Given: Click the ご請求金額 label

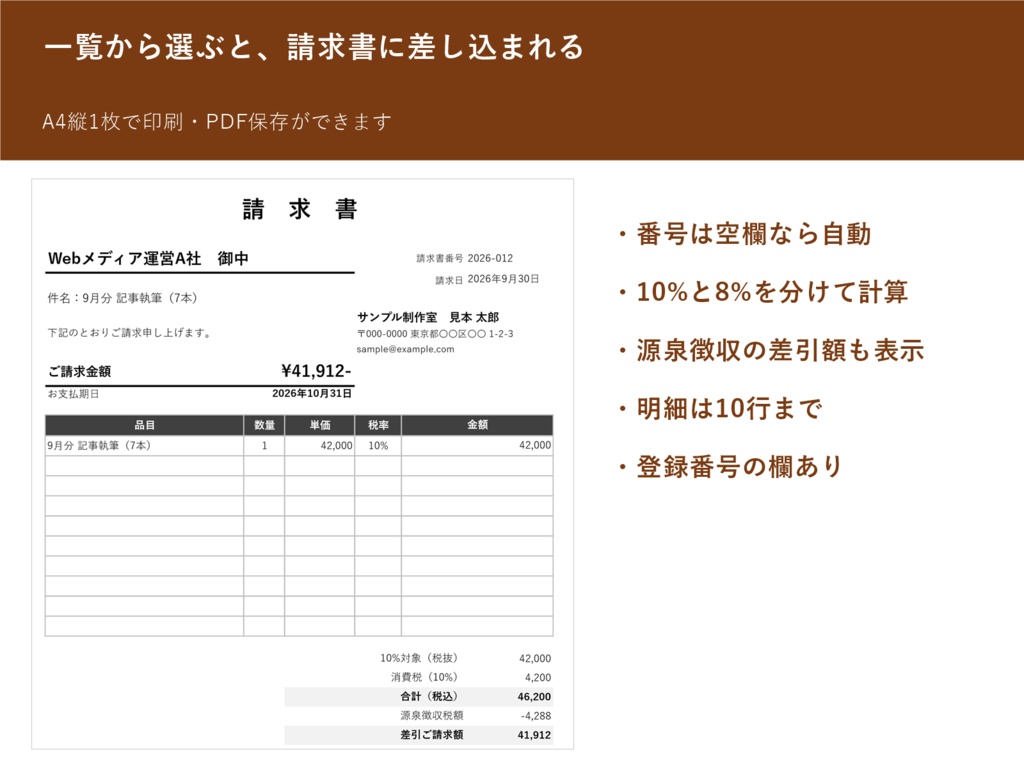Looking at the screenshot, I should pyautogui.click(x=80, y=372).
